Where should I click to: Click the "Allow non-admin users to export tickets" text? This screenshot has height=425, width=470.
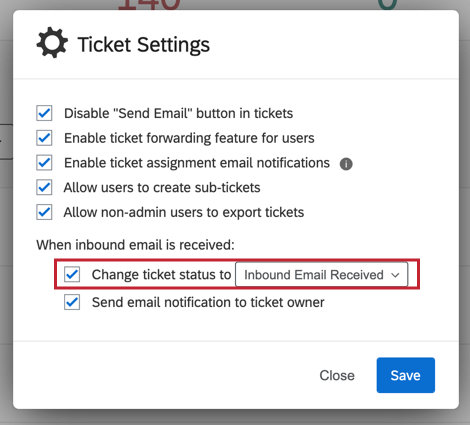184,212
